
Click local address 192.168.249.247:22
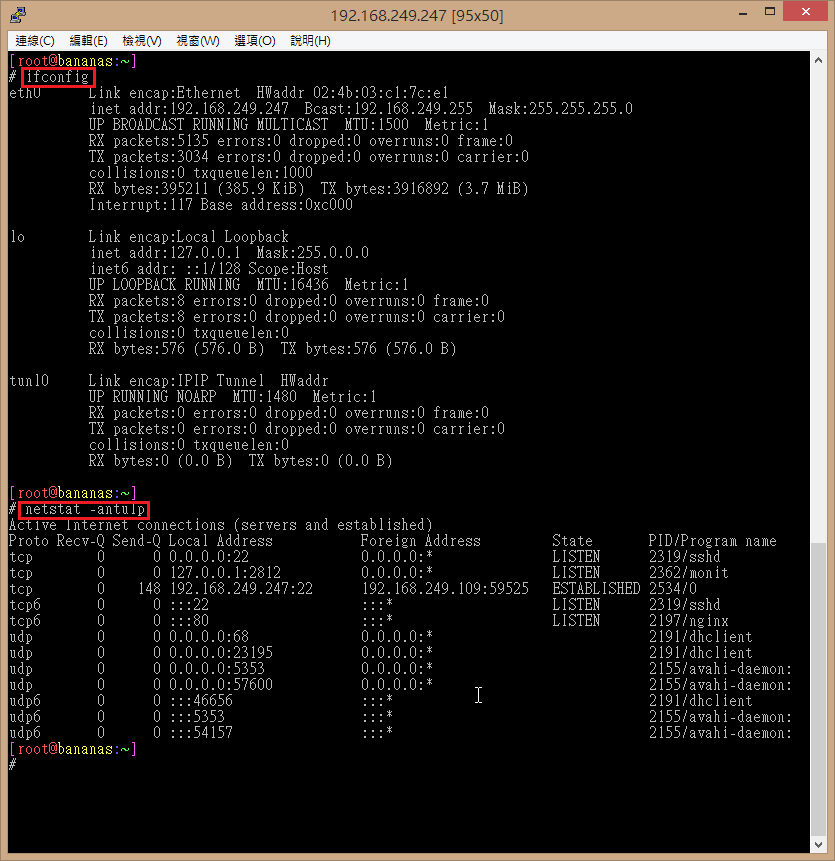[241, 589]
